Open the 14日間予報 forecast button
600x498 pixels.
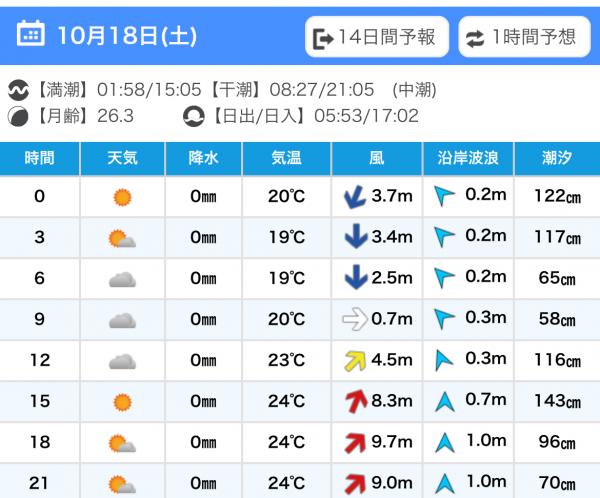pos(375,38)
